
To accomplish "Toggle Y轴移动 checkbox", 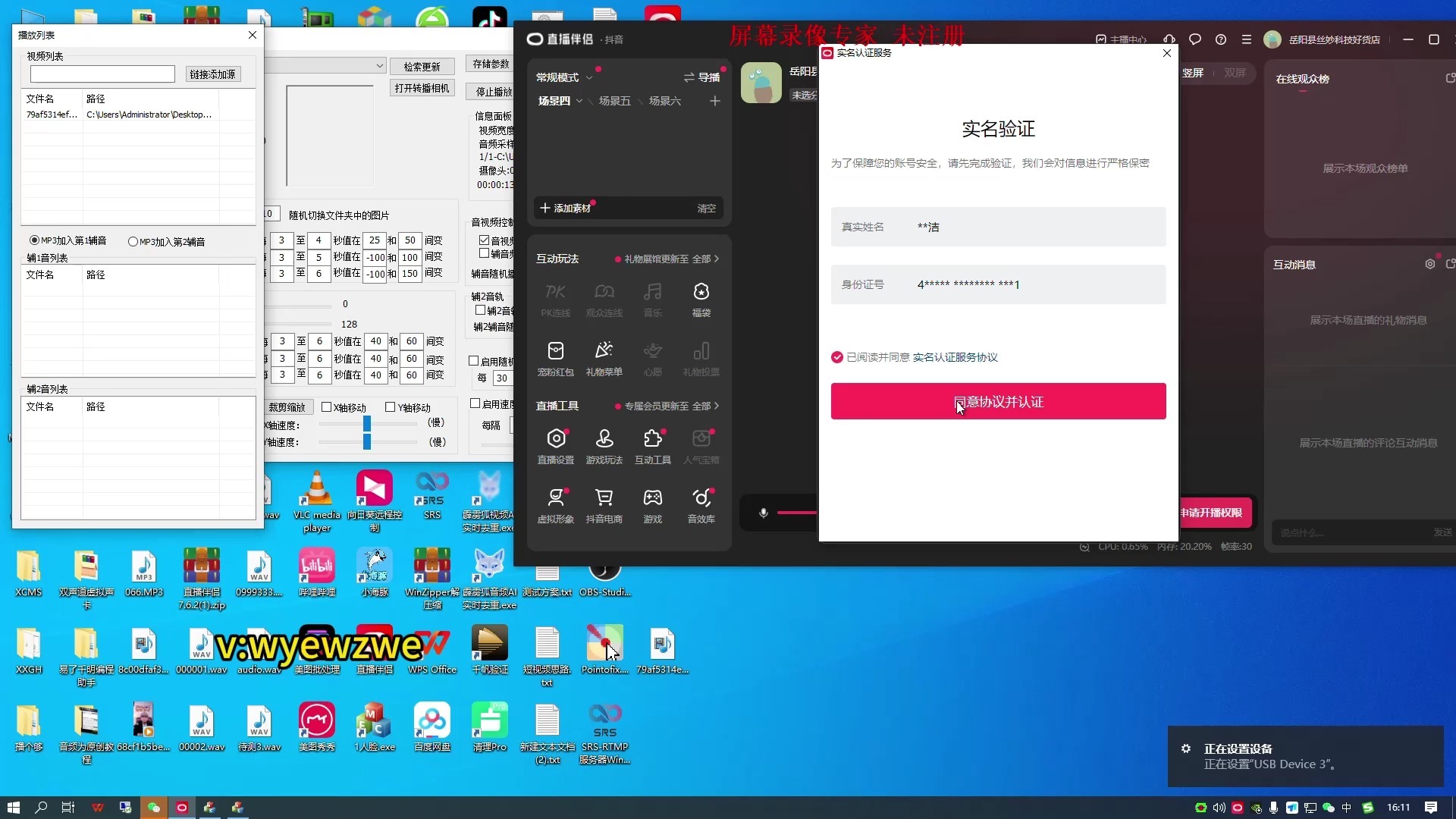I will [x=390, y=407].
